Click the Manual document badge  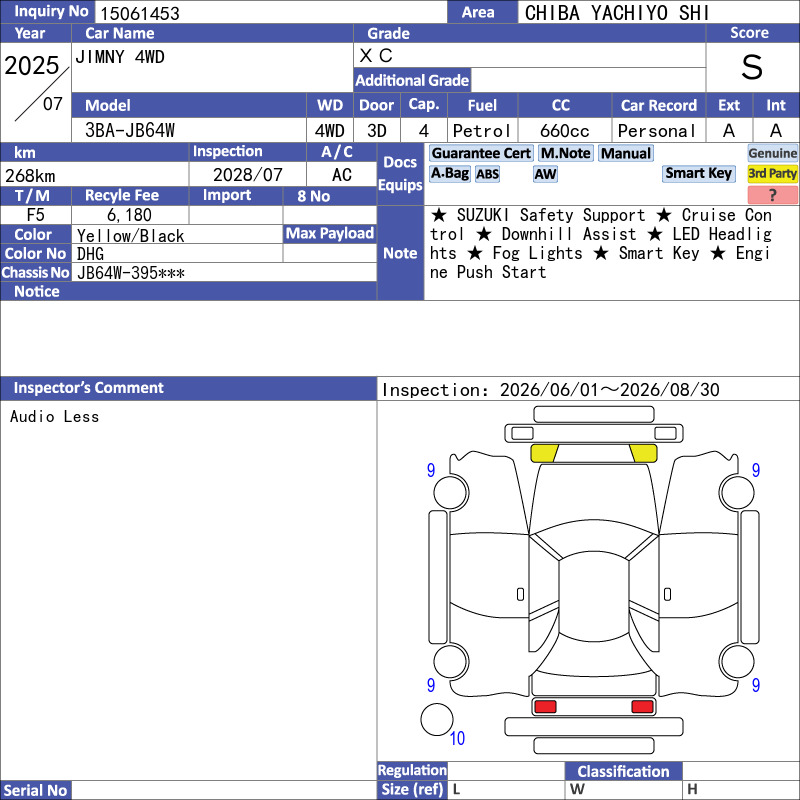(x=626, y=154)
